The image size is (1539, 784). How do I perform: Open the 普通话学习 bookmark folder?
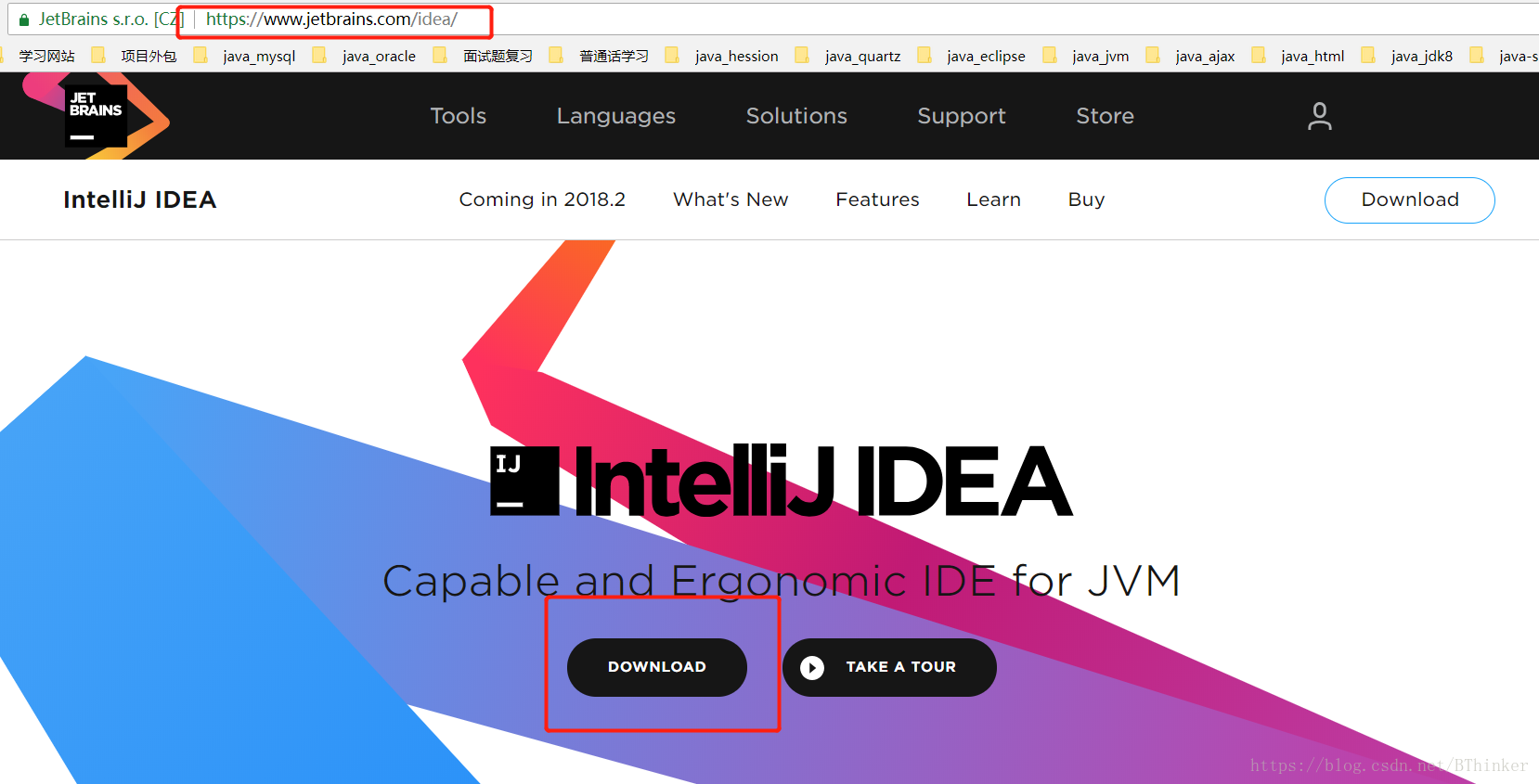600,56
